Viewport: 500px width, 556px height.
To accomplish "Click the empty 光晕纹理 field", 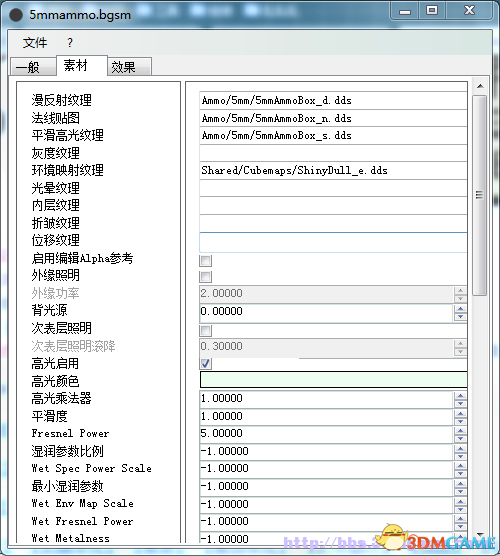I will click(333, 188).
